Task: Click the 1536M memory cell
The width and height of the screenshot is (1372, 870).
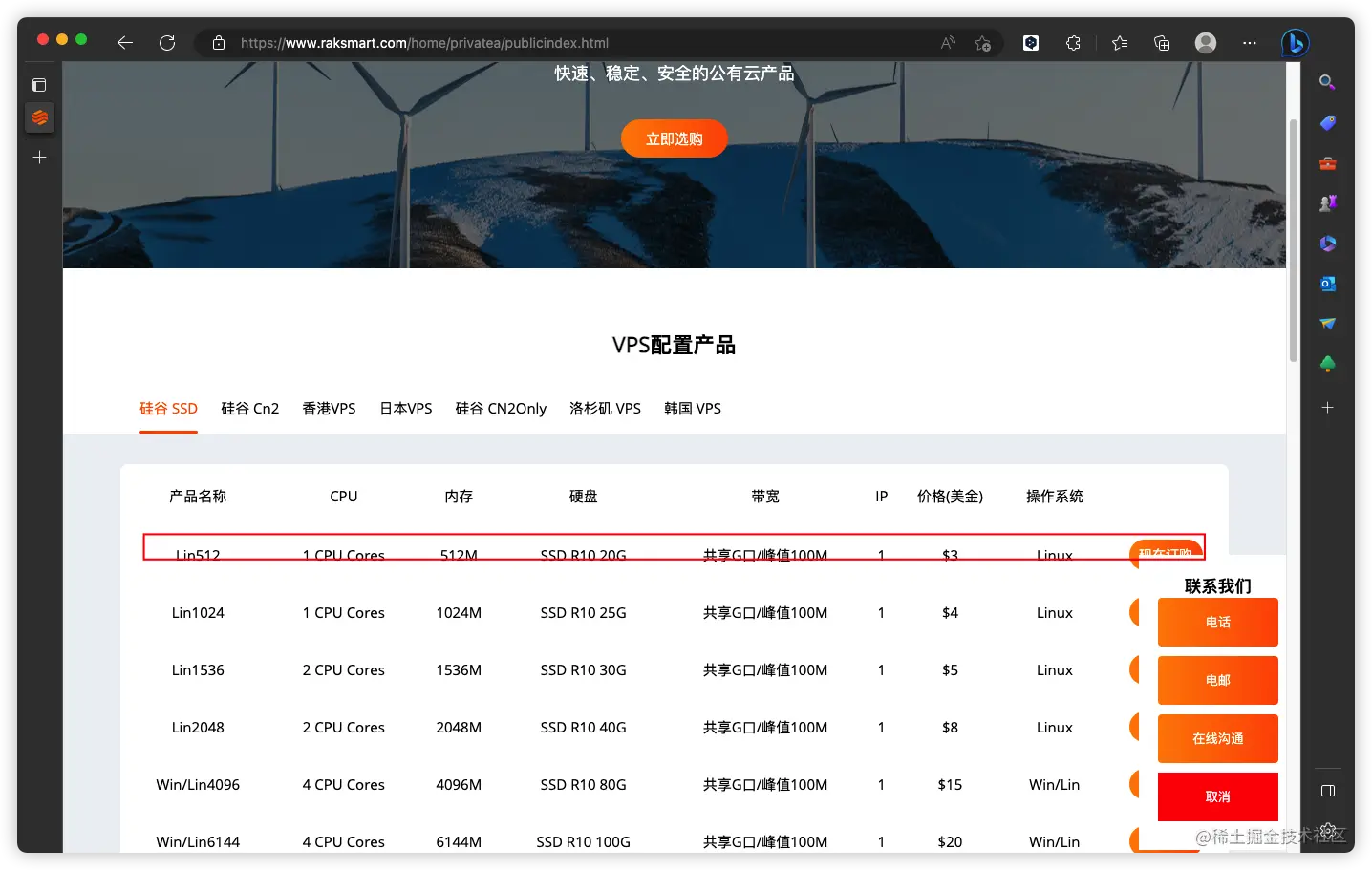Action: (x=459, y=670)
